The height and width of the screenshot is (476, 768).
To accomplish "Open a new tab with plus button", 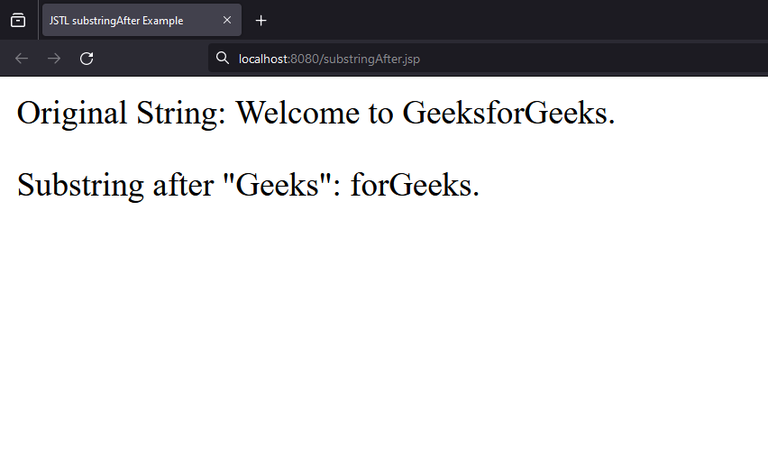I will coord(261,21).
